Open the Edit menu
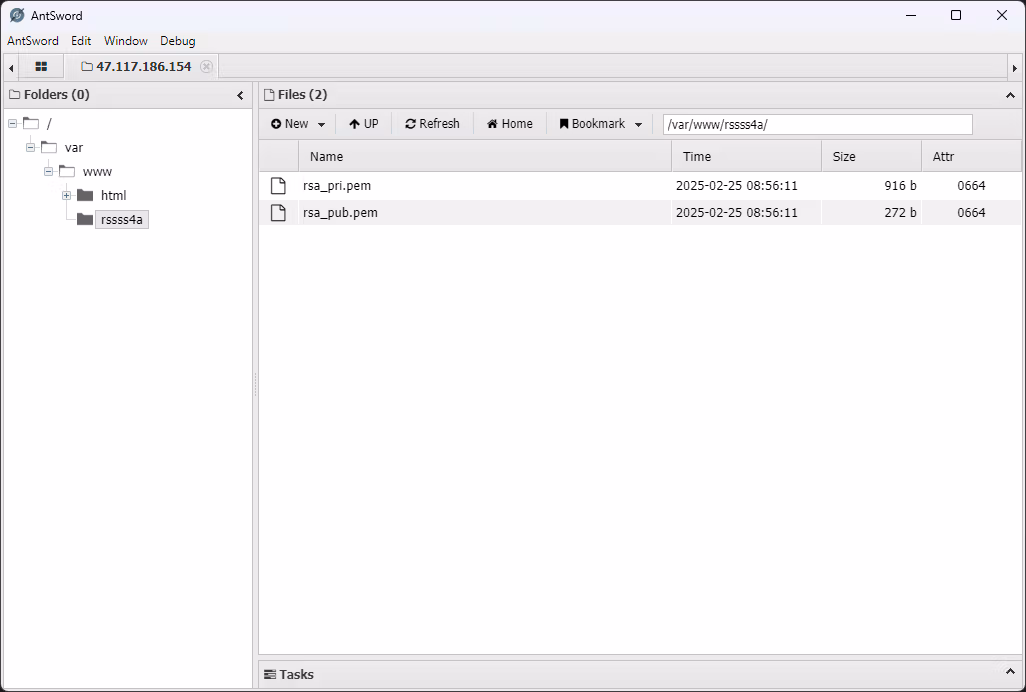Viewport: 1026px width, 692px height. point(81,41)
